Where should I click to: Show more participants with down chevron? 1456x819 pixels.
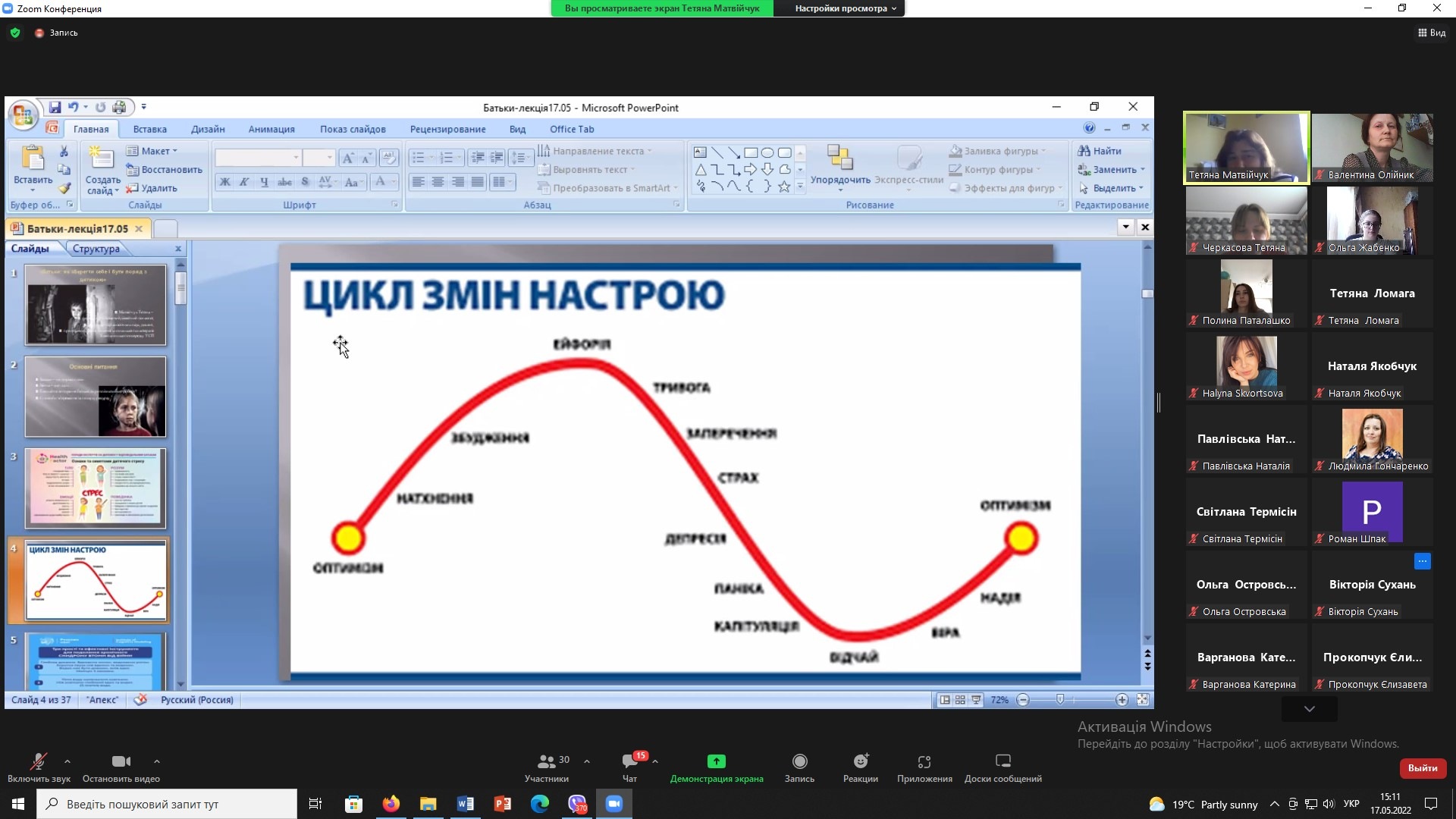coord(1309,708)
